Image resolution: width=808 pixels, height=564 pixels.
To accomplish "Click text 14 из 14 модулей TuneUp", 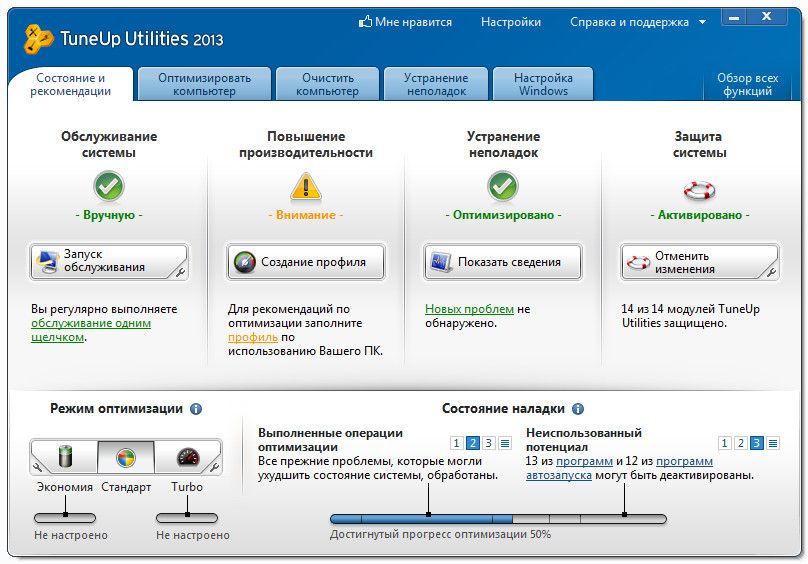I will (691, 309).
